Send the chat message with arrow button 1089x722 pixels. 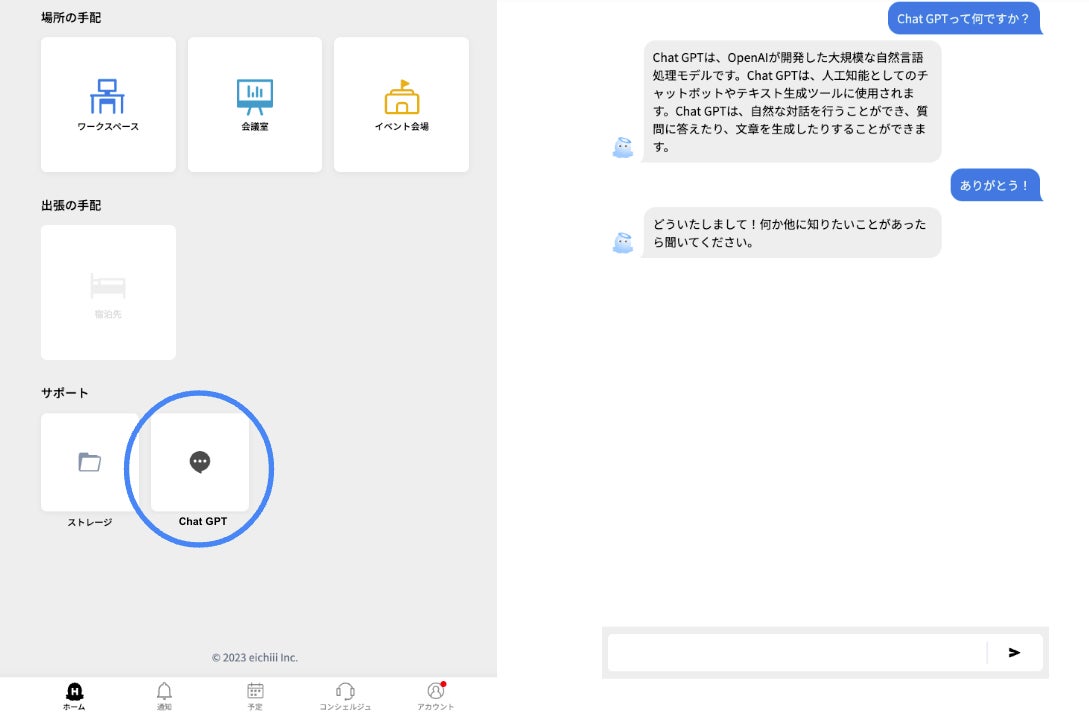pyautogui.click(x=1015, y=653)
